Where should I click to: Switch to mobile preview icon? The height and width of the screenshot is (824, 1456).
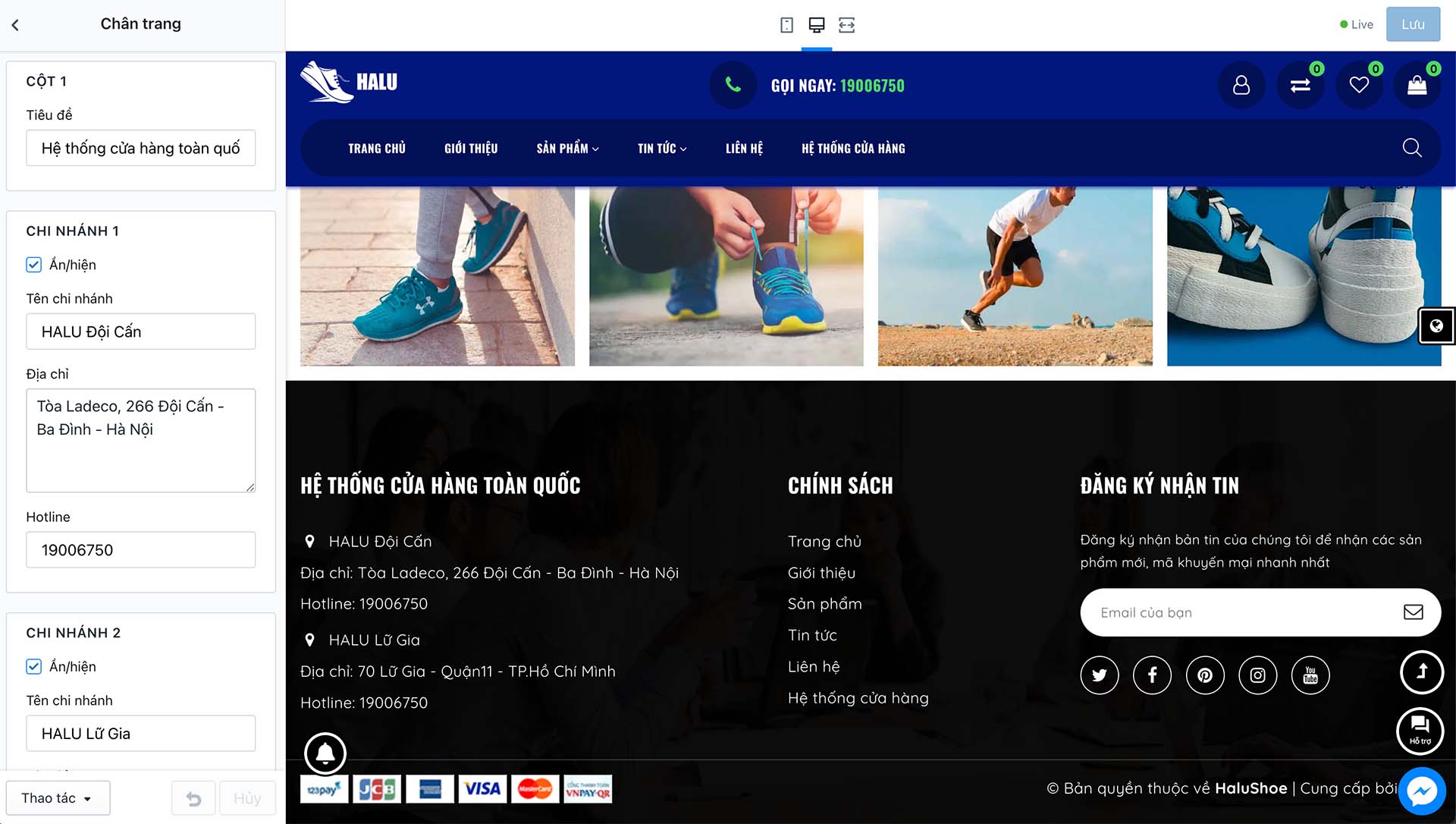(x=786, y=25)
